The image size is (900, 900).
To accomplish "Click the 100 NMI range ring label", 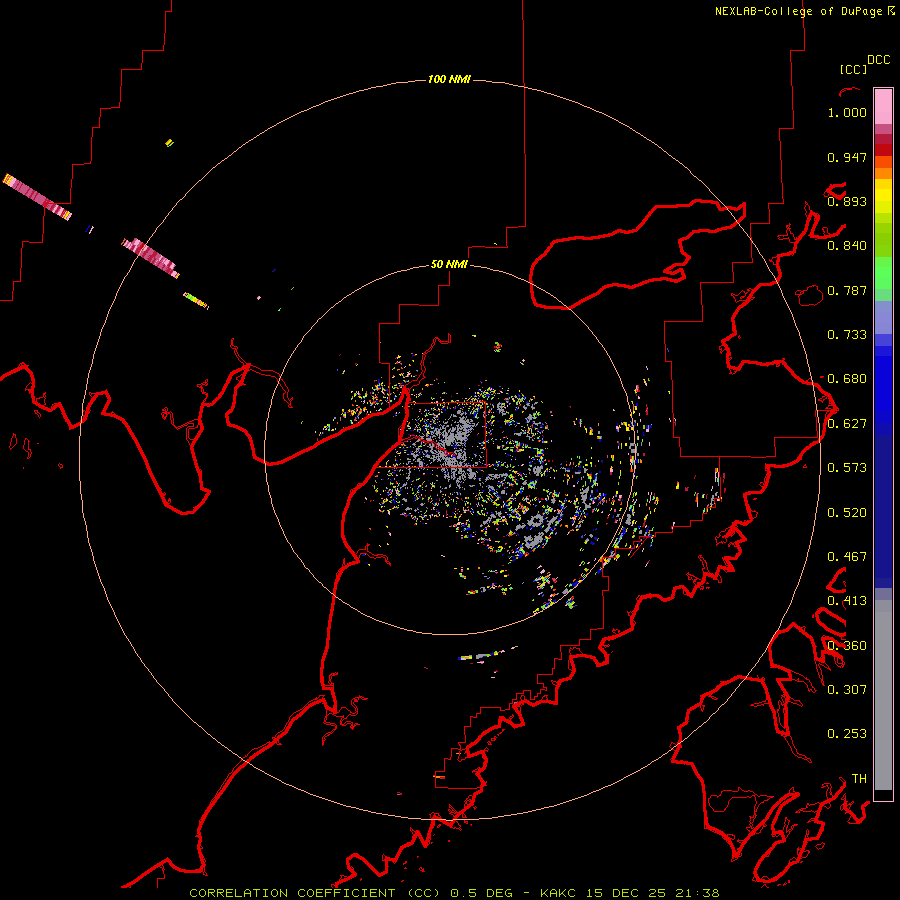I will pos(449,79).
